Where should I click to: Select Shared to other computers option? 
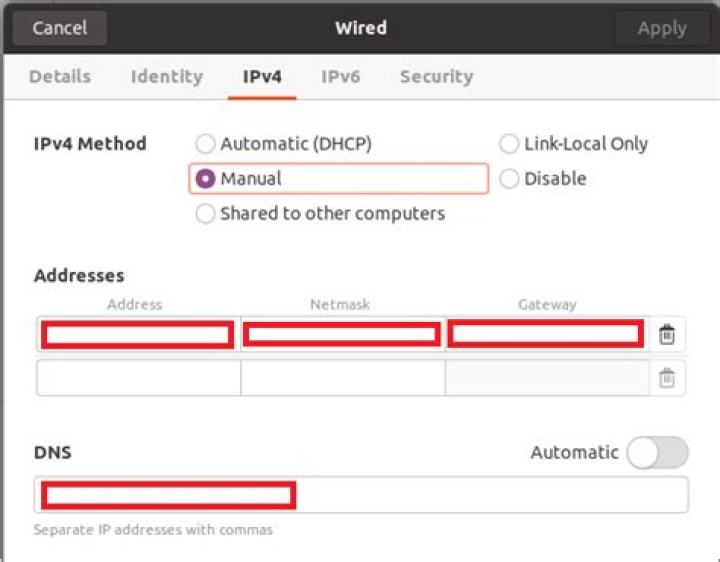[x=320, y=214]
